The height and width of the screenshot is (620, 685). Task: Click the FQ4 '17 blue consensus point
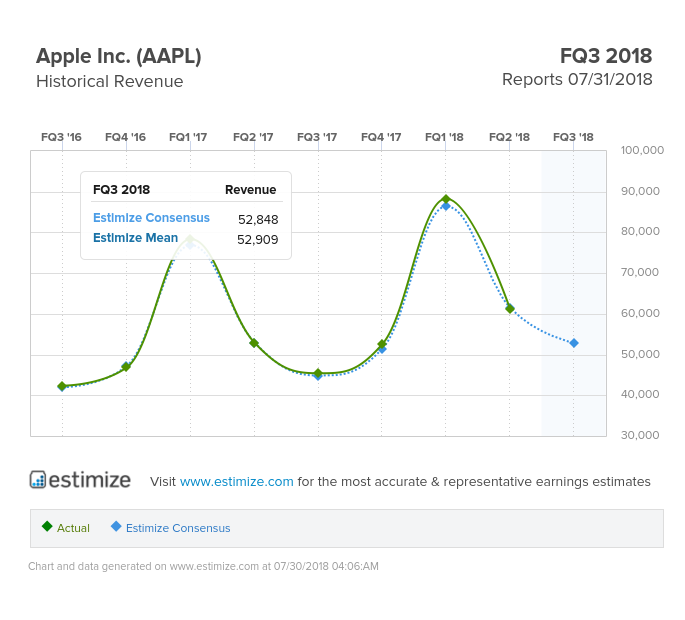(382, 350)
